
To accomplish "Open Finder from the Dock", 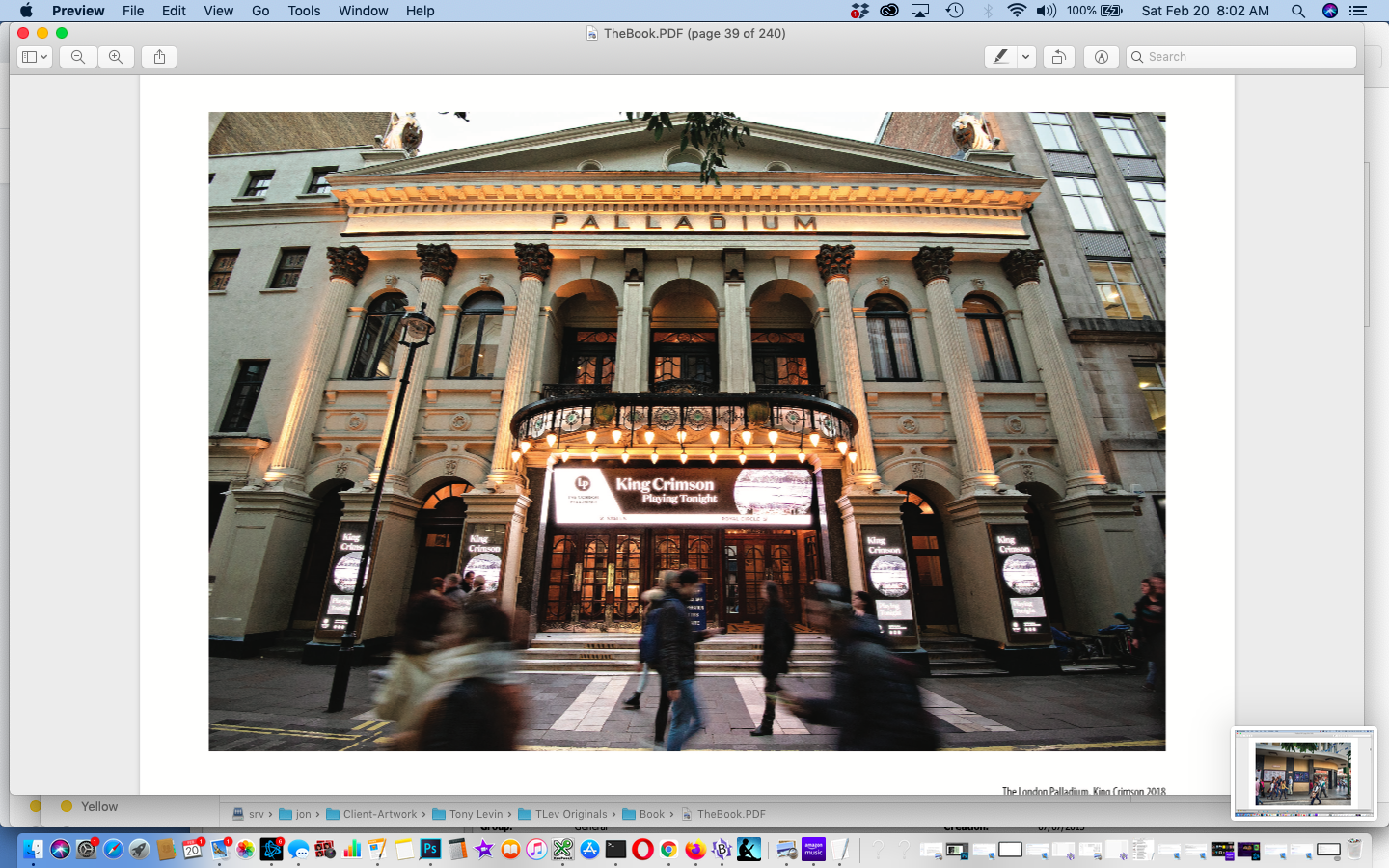I will [34, 849].
